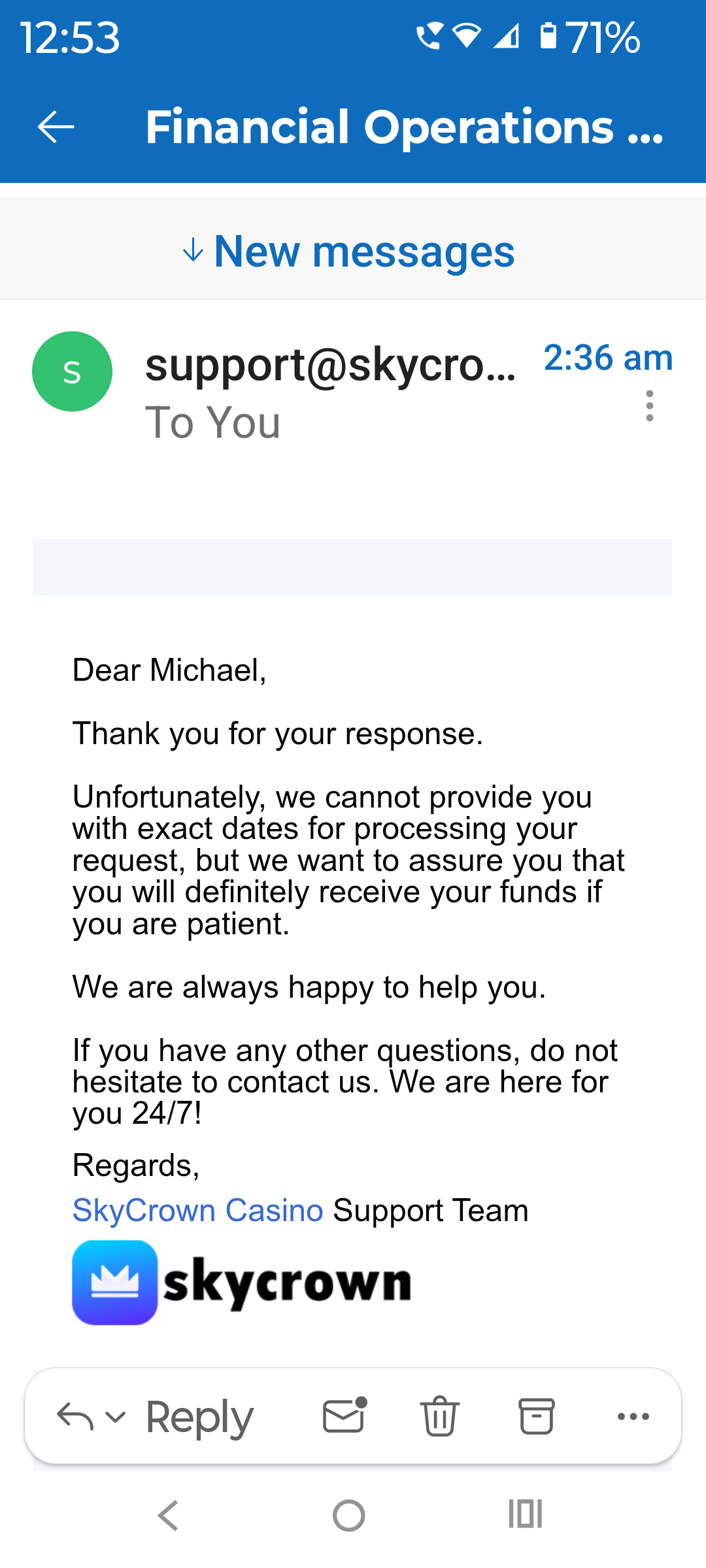Tap the Financial Operations subject title
The height and width of the screenshot is (1568, 706).
point(404,127)
